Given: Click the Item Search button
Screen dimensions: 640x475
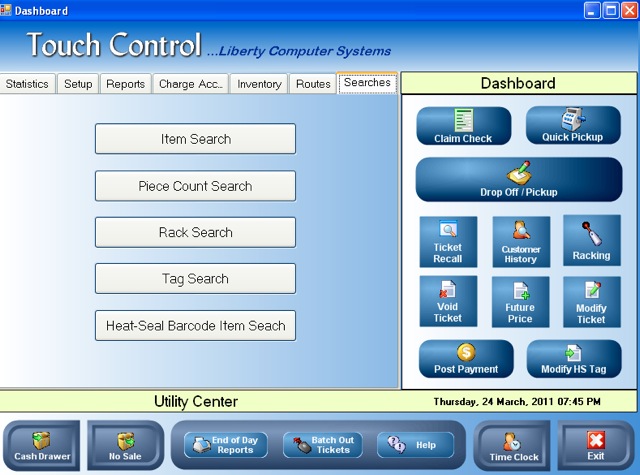Looking at the screenshot, I should click(195, 139).
